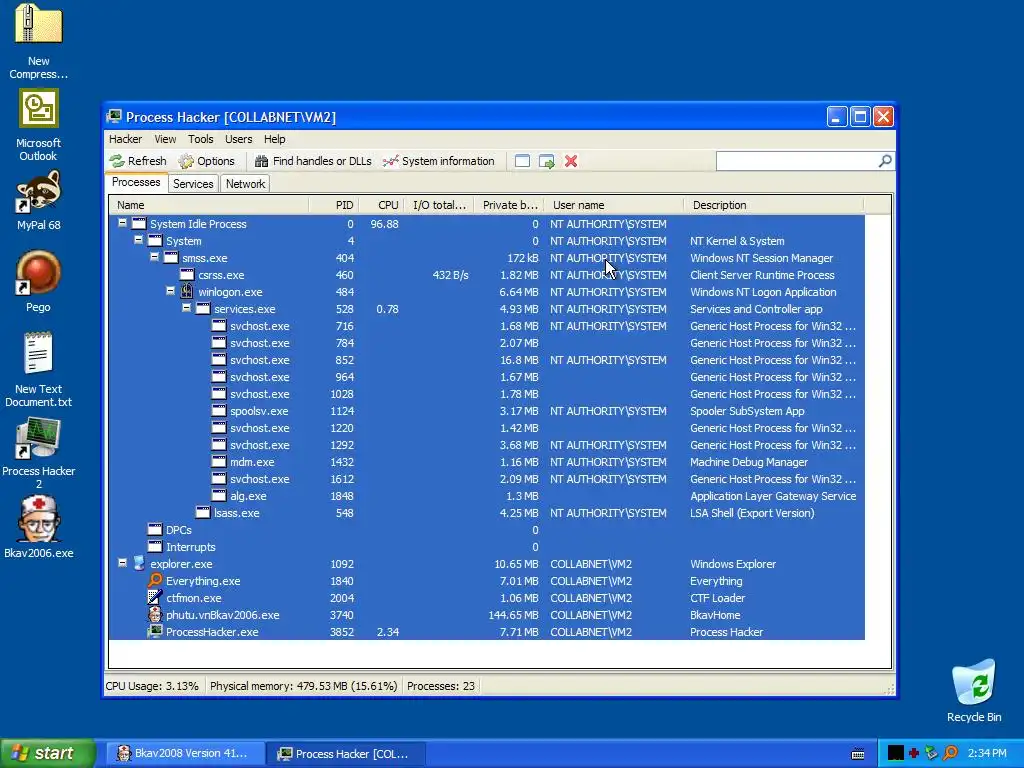
Task: Collapse the winlogon.exe node
Action: [170, 291]
